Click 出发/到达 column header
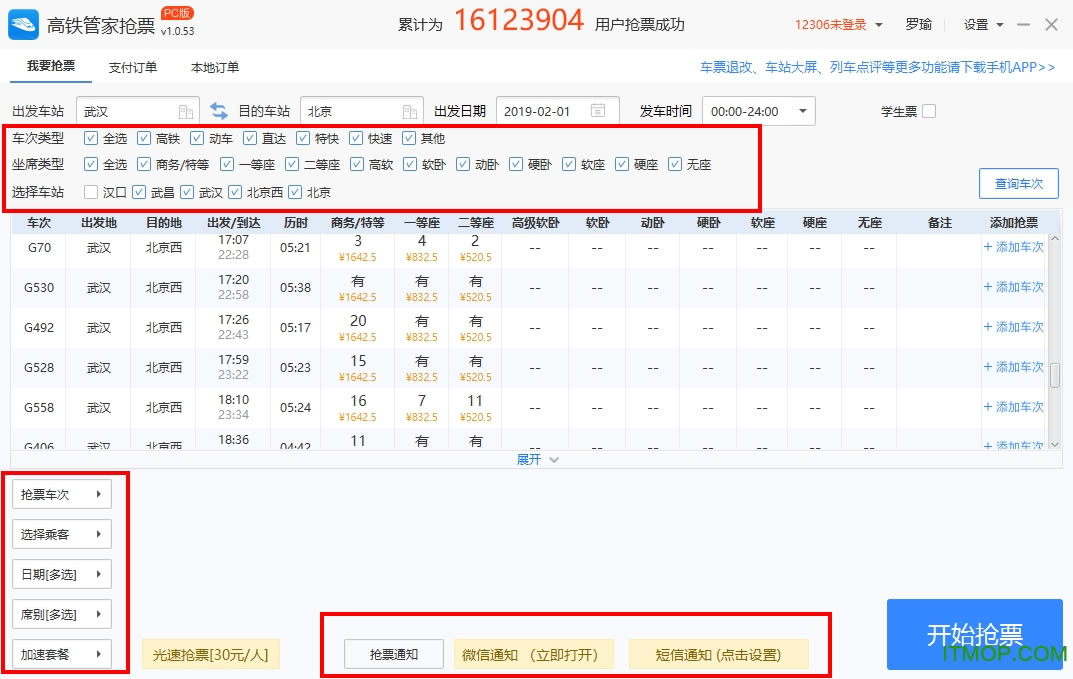Viewport: 1073px width, 679px height. [x=233, y=223]
